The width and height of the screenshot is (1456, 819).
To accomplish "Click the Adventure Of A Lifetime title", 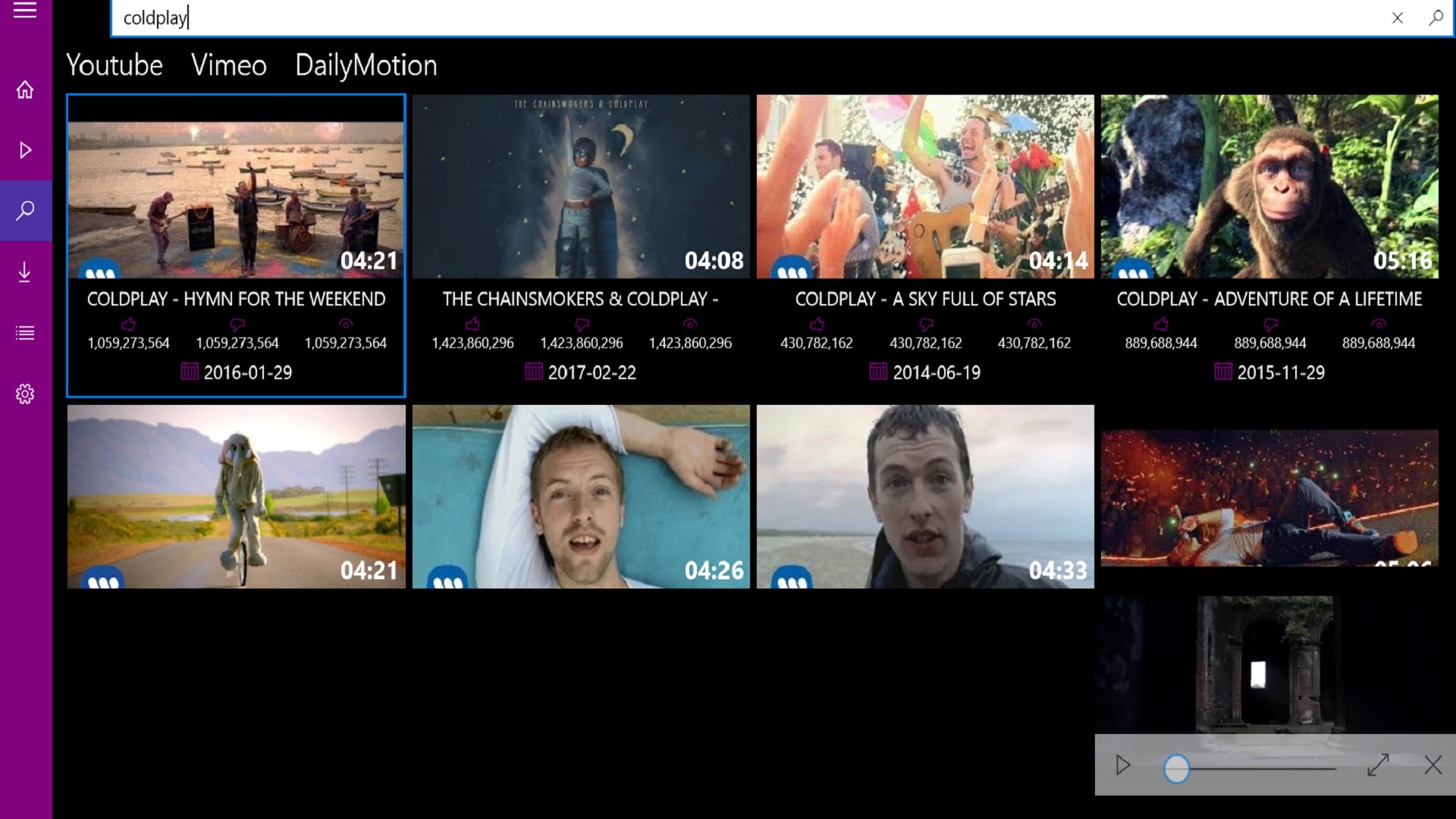I will tap(1269, 300).
